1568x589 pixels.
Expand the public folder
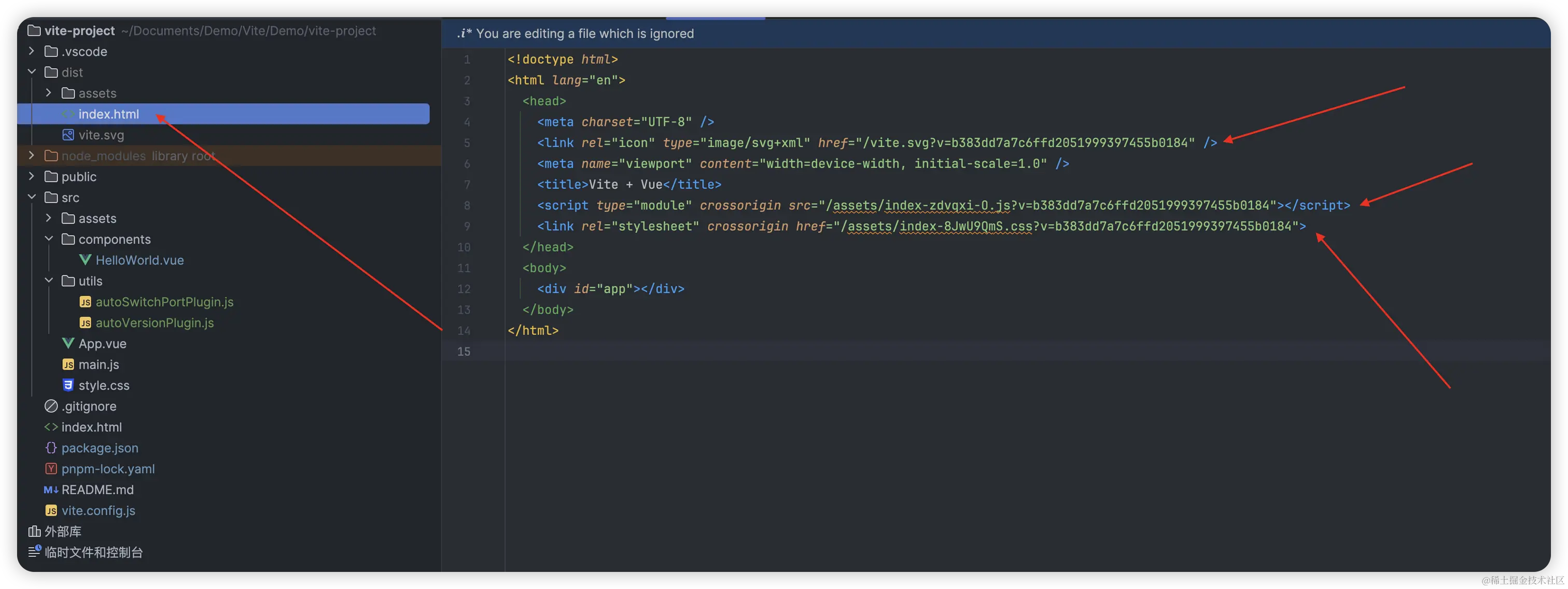(x=32, y=176)
